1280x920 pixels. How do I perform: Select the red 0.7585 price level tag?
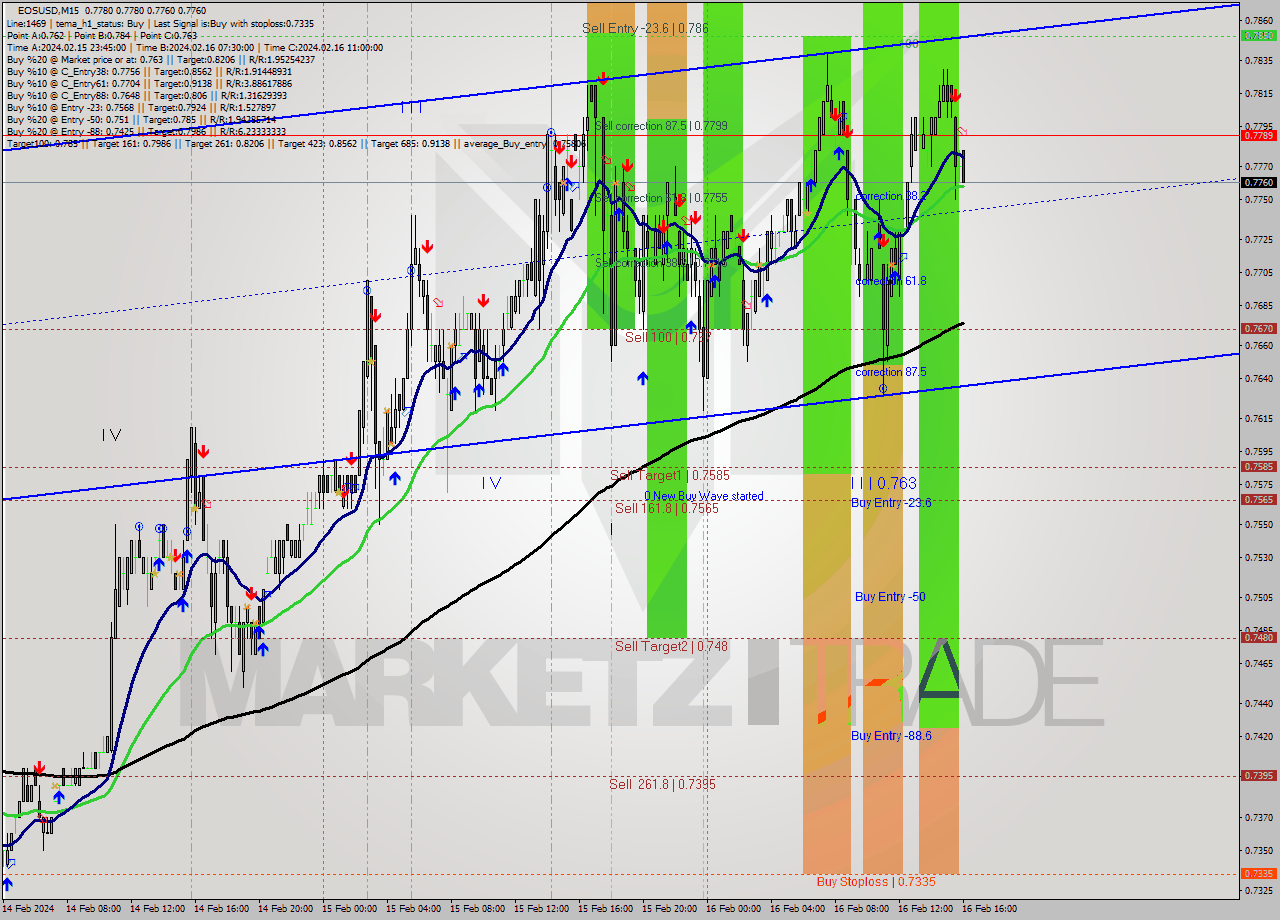coord(1258,467)
